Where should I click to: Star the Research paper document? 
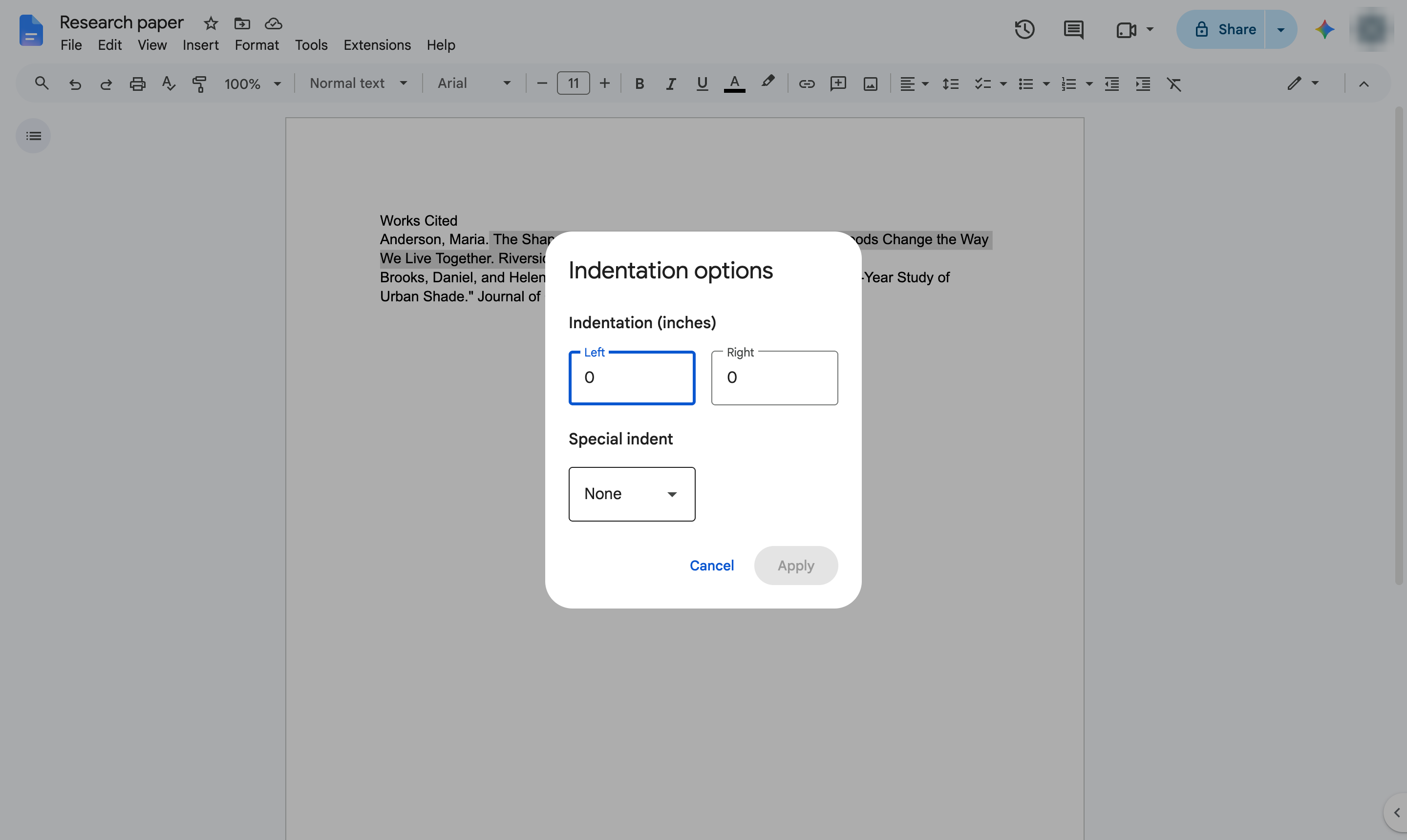[x=211, y=23]
